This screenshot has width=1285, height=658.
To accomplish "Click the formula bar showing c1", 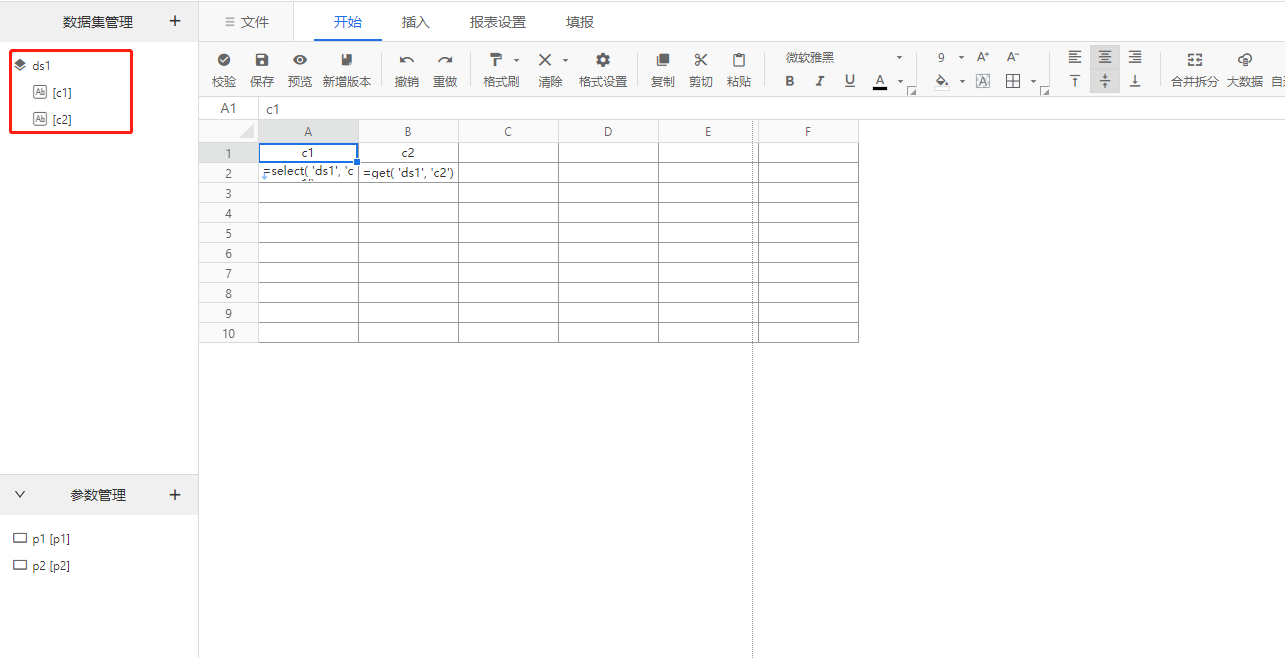I will 770,108.
